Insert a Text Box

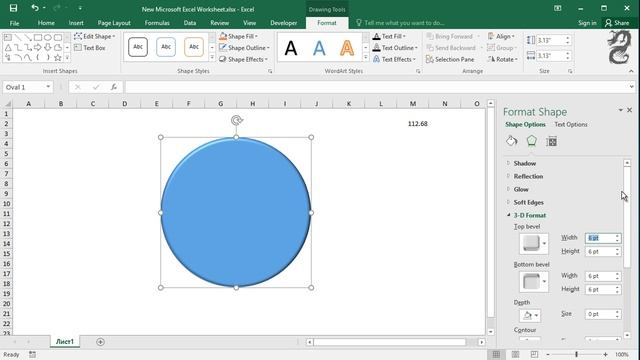point(90,48)
